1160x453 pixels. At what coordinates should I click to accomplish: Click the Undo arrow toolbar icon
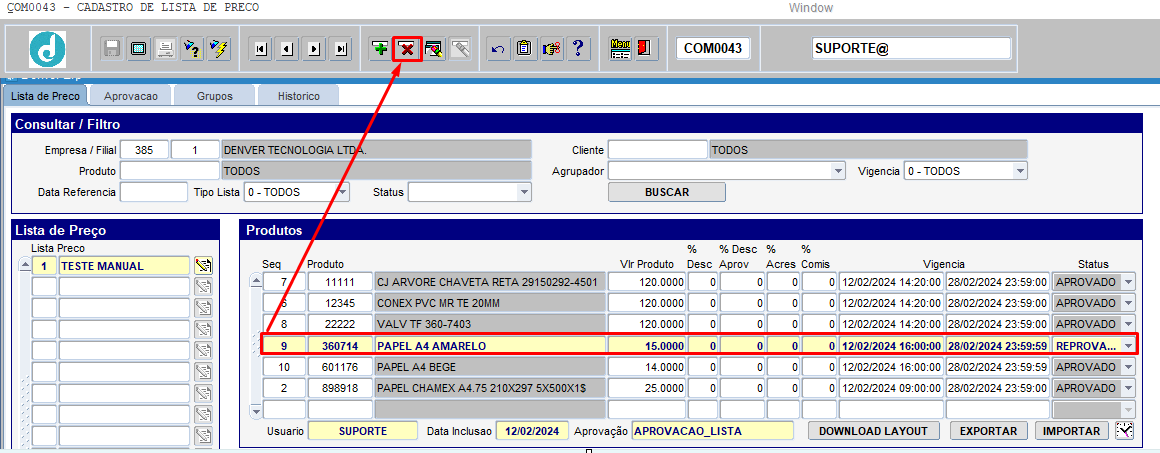pos(498,49)
